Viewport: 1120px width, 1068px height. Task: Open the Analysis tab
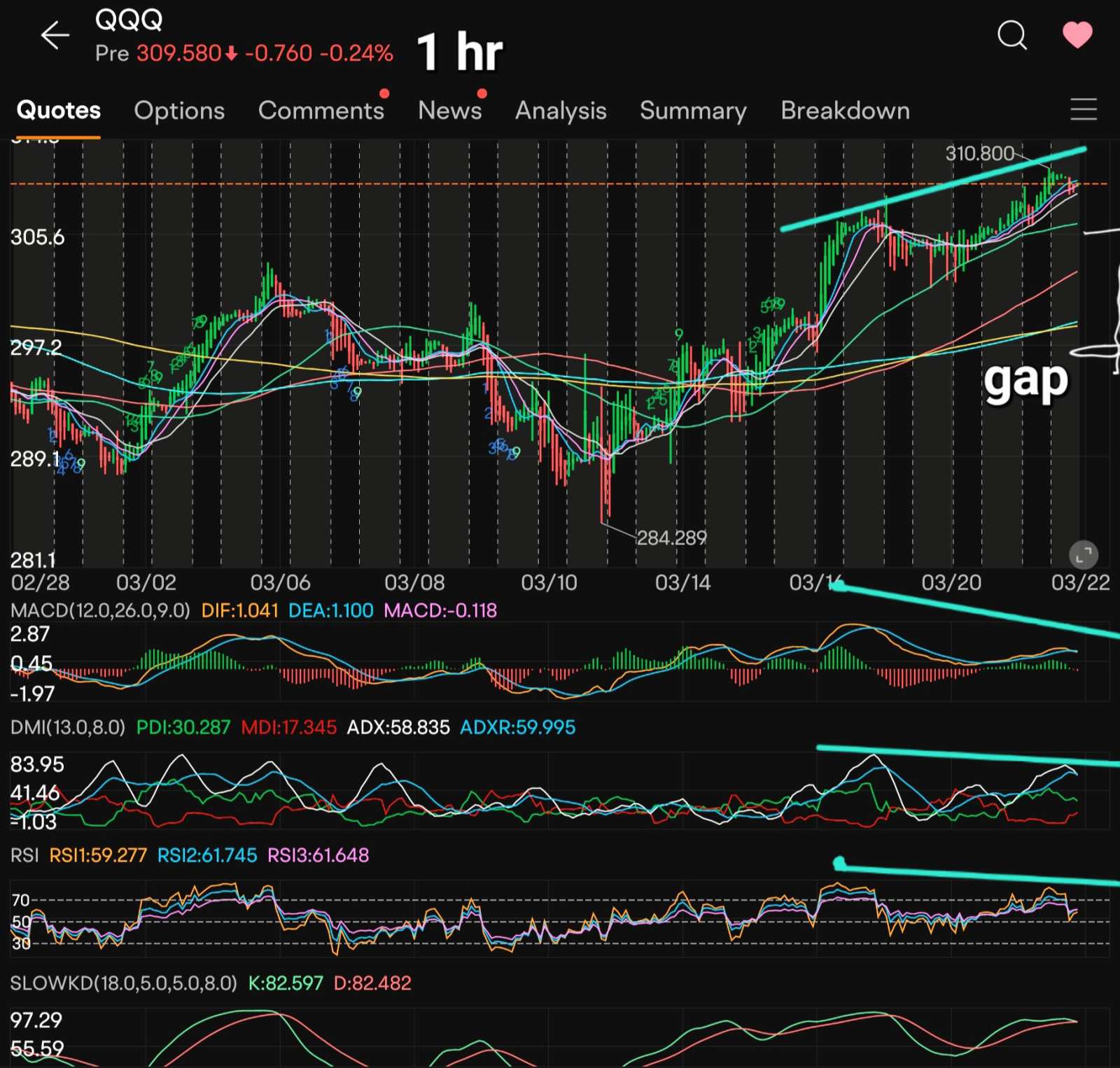coord(561,111)
